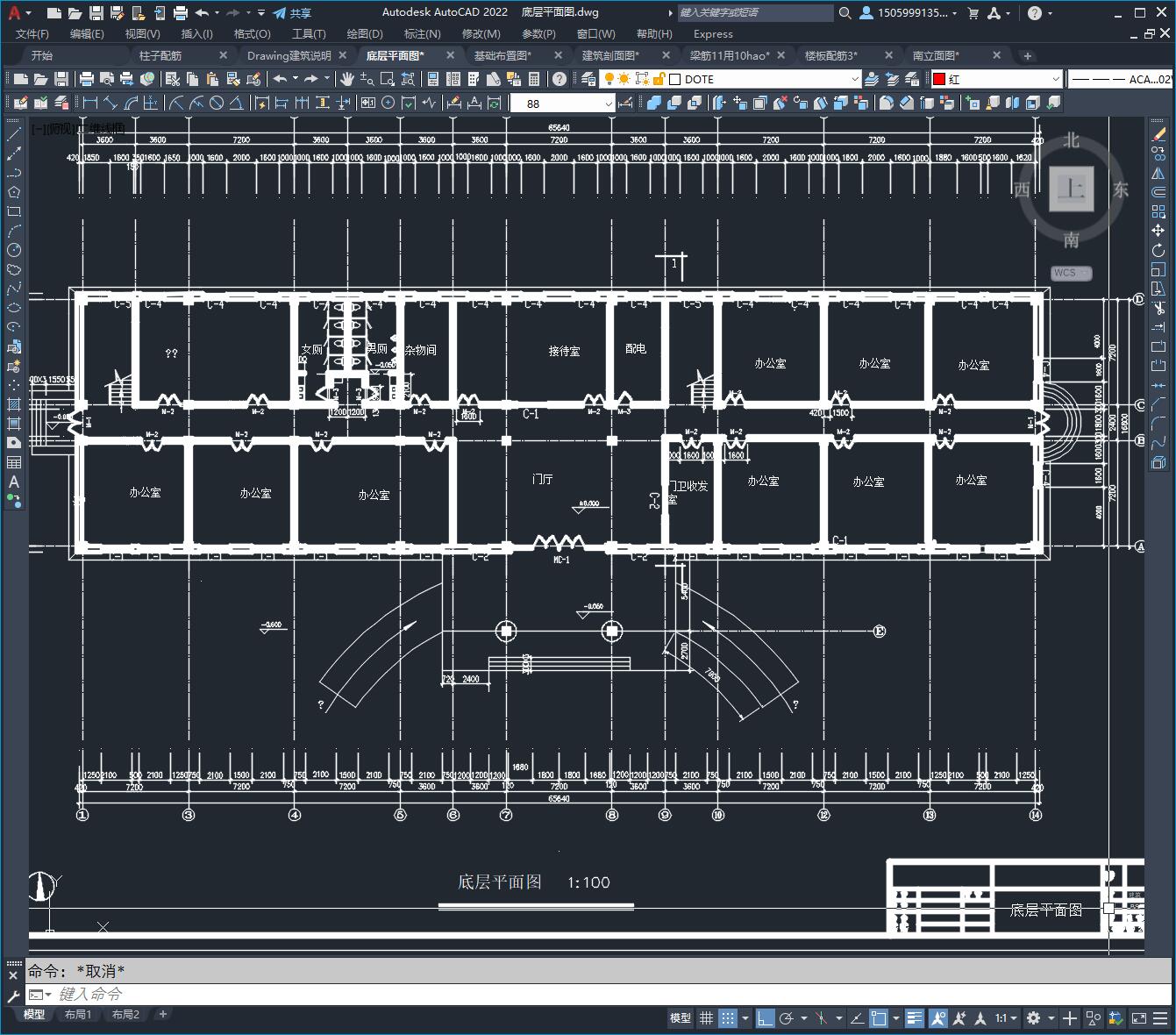Viewport: 1176px width, 1035px height.
Task: Open the AutoCAD application menu
Action: tap(15, 13)
